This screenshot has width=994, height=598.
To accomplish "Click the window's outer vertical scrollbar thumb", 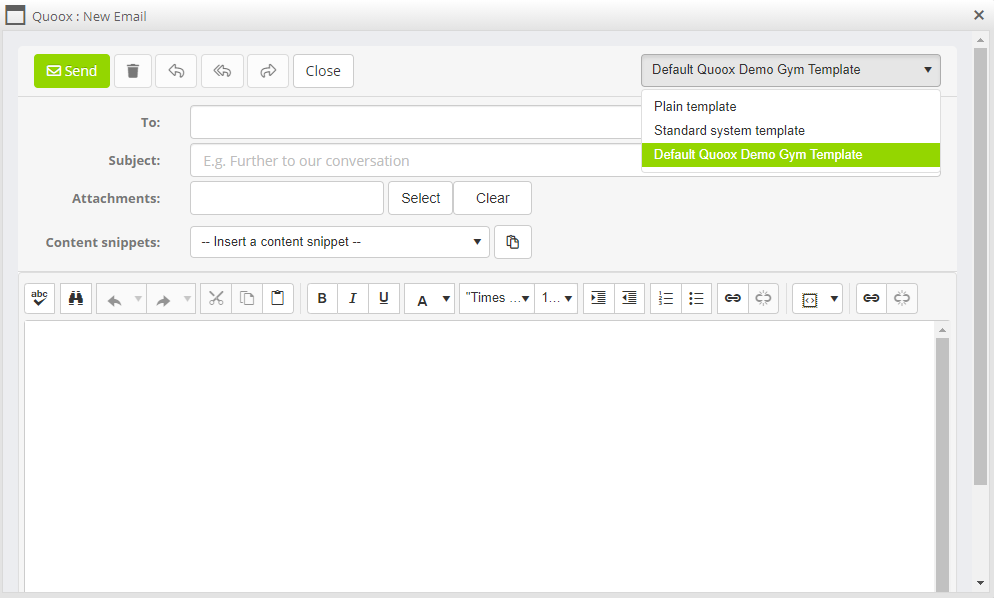I will click(x=980, y=266).
